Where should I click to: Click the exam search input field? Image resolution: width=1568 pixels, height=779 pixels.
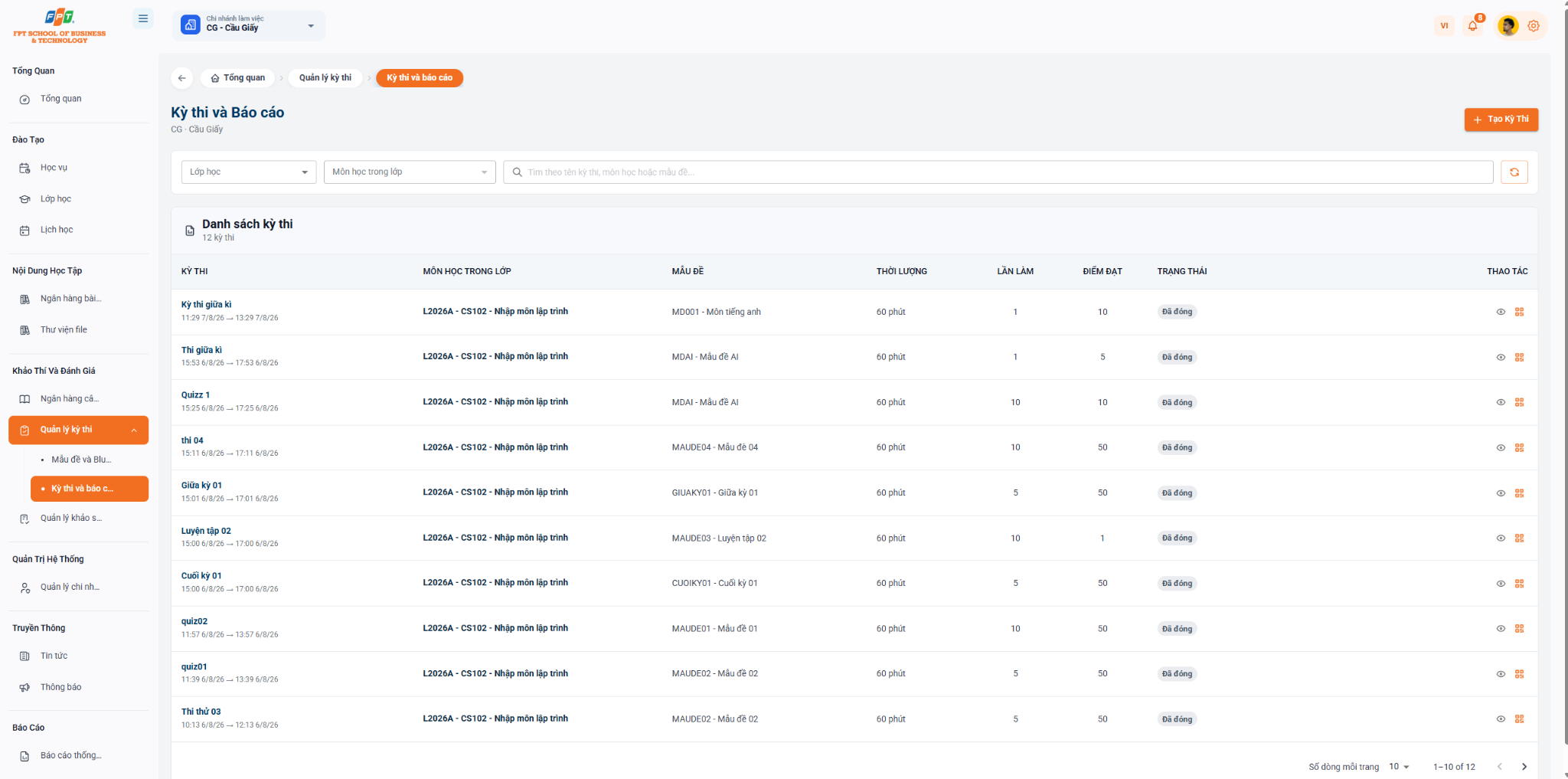[998, 172]
